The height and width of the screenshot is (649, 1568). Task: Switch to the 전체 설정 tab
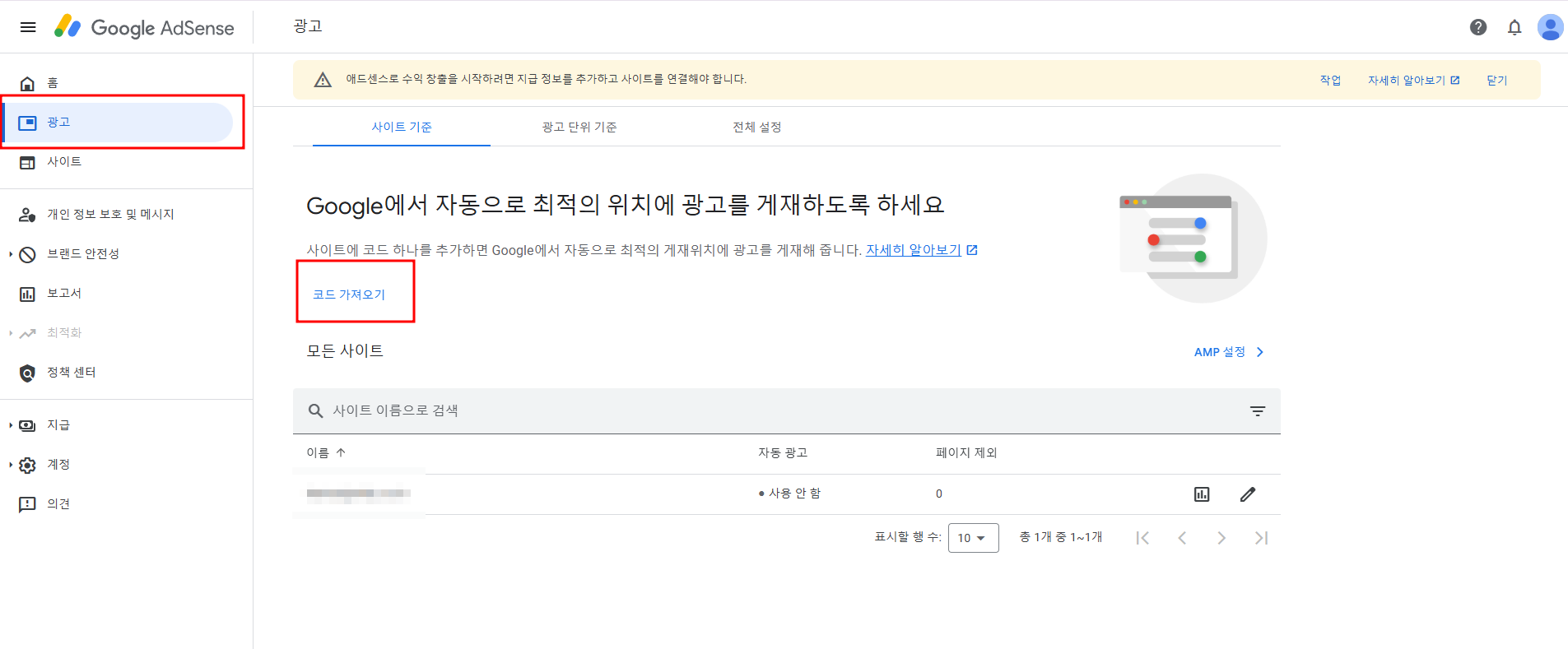(757, 127)
